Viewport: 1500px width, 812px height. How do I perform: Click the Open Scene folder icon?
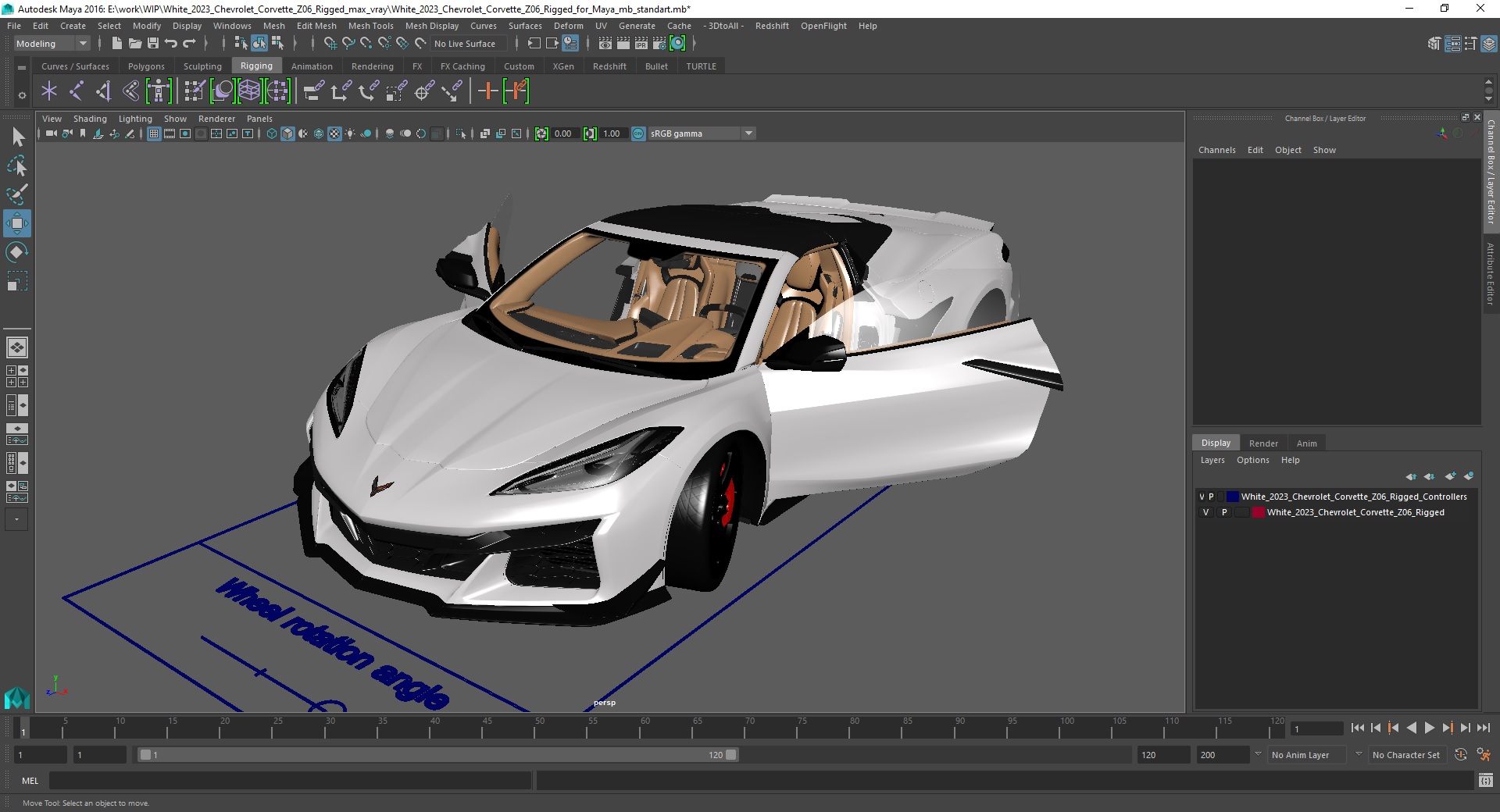point(134,44)
